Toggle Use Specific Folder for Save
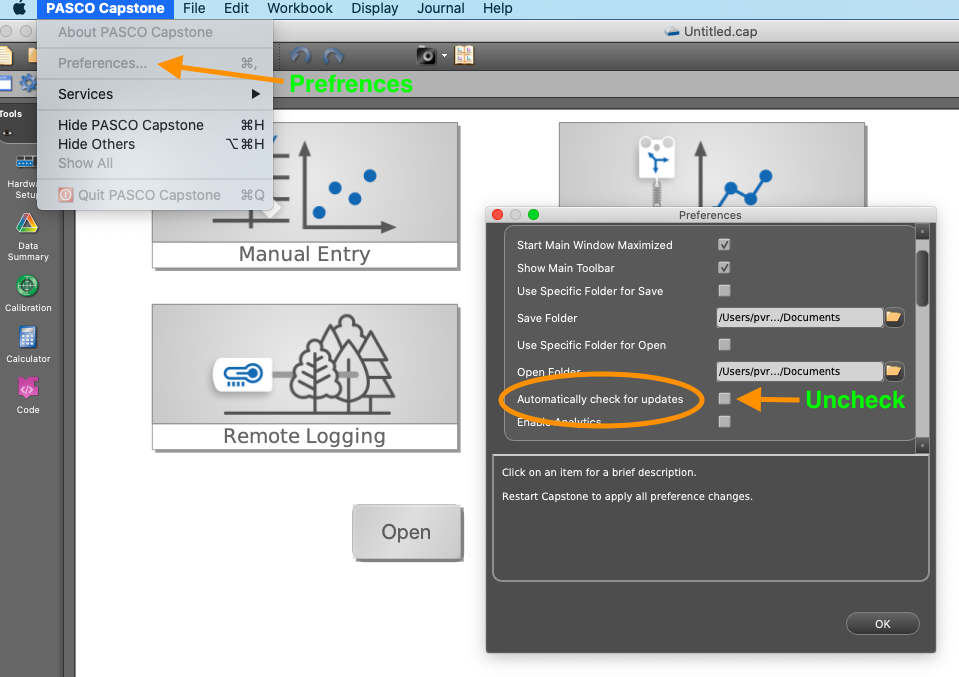 coord(724,290)
